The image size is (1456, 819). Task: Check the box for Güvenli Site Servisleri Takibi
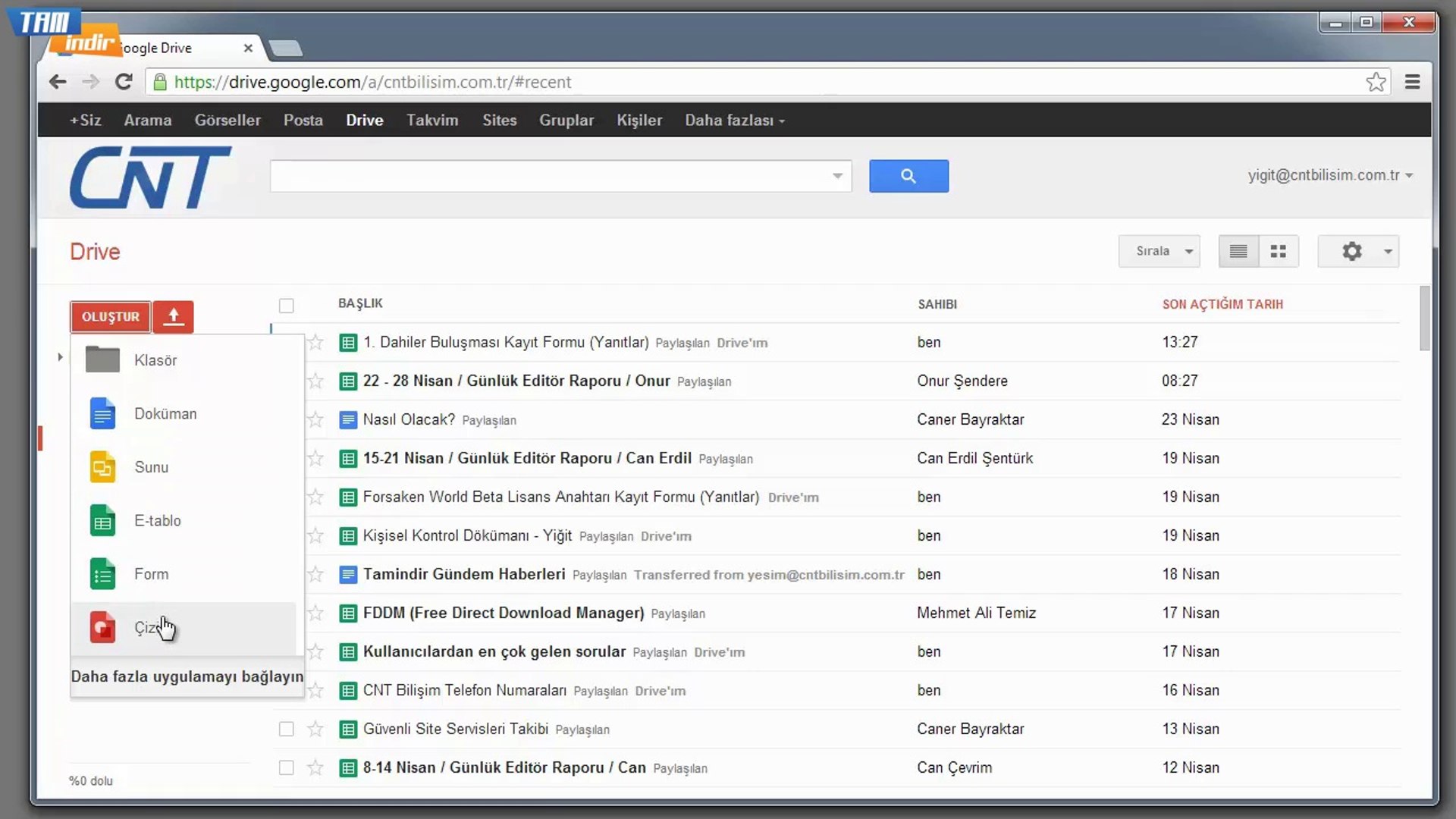[x=286, y=730]
